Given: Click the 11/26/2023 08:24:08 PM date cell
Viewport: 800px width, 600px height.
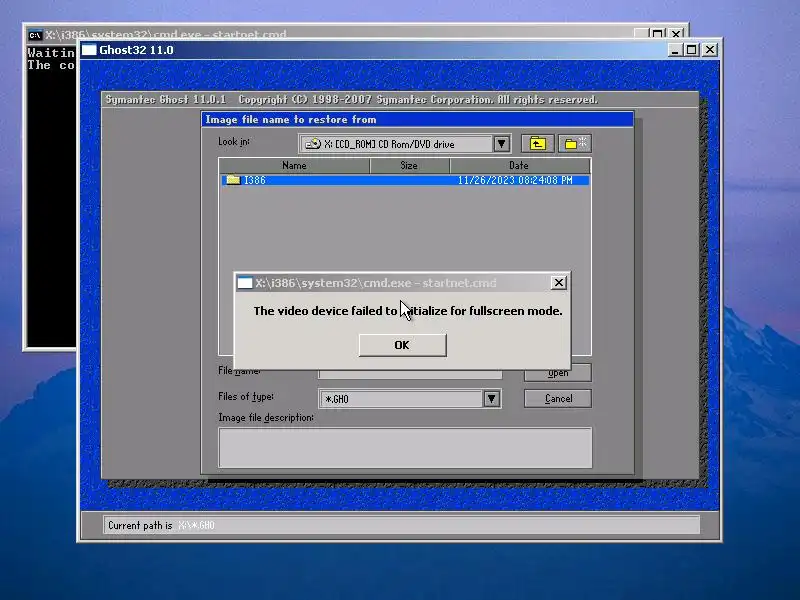Looking at the screenshot, I should 515,180.
